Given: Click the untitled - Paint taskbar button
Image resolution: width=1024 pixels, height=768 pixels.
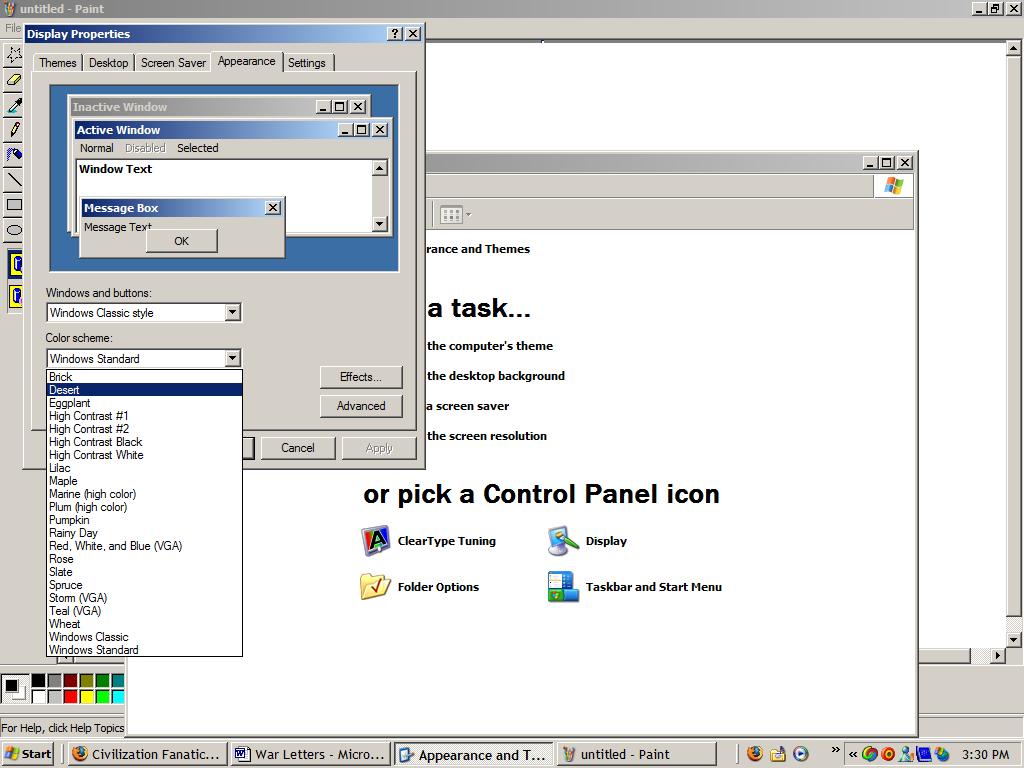Looking at the screenshot, I should coord(637,754).
